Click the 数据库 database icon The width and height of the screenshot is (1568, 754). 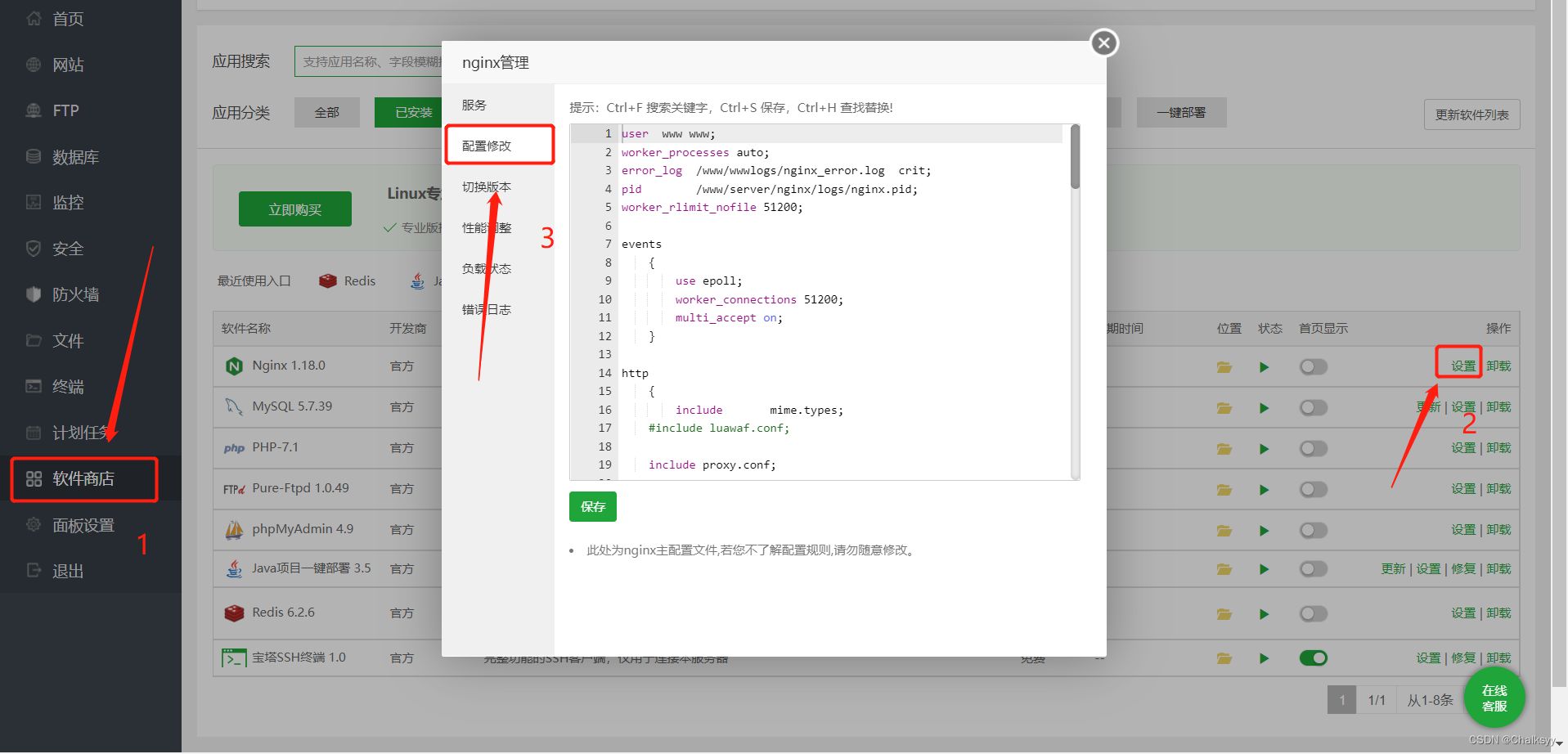click(x=34, y=156)
